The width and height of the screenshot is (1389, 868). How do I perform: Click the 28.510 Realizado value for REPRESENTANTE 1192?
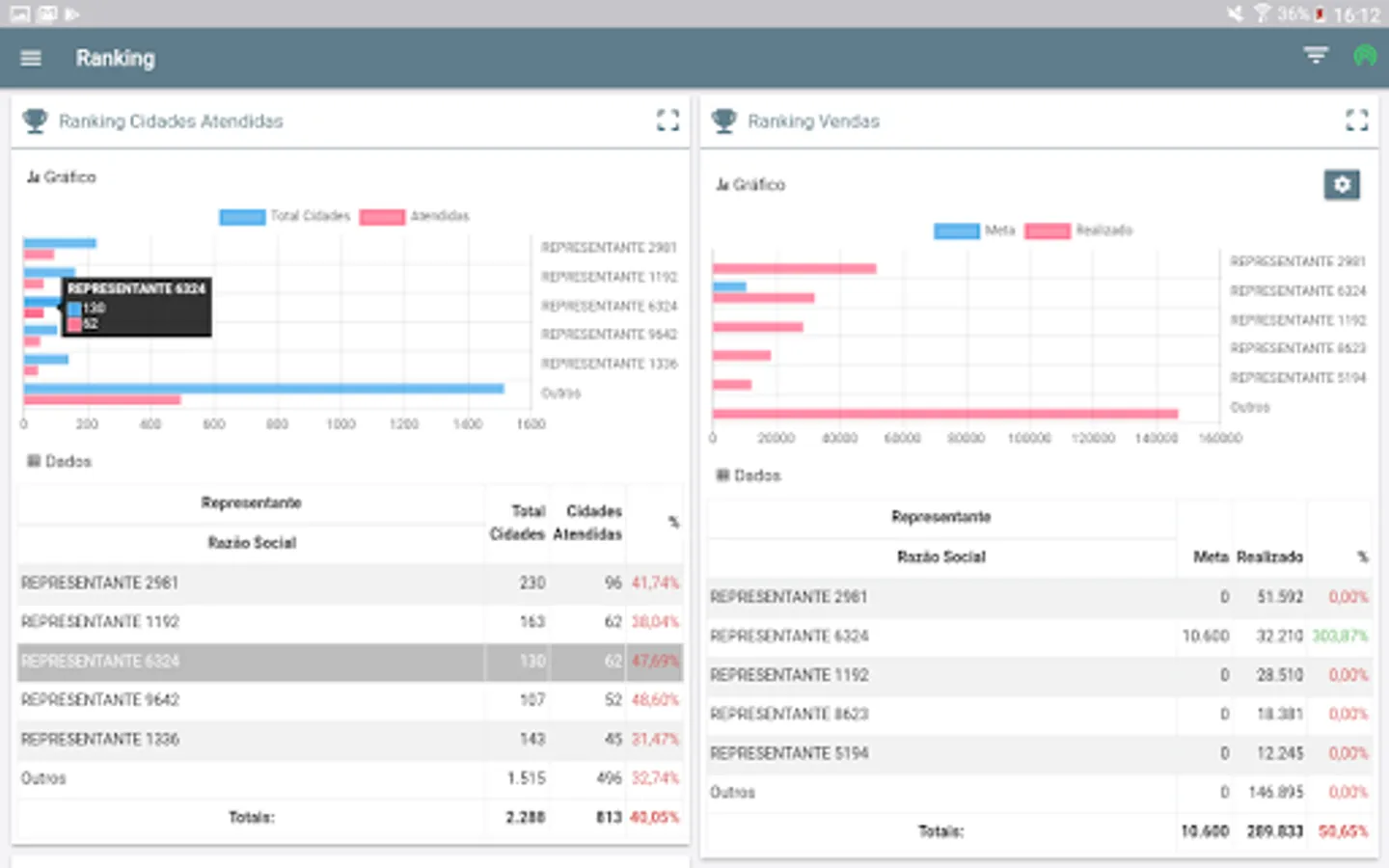click(x=1280, y=675)
